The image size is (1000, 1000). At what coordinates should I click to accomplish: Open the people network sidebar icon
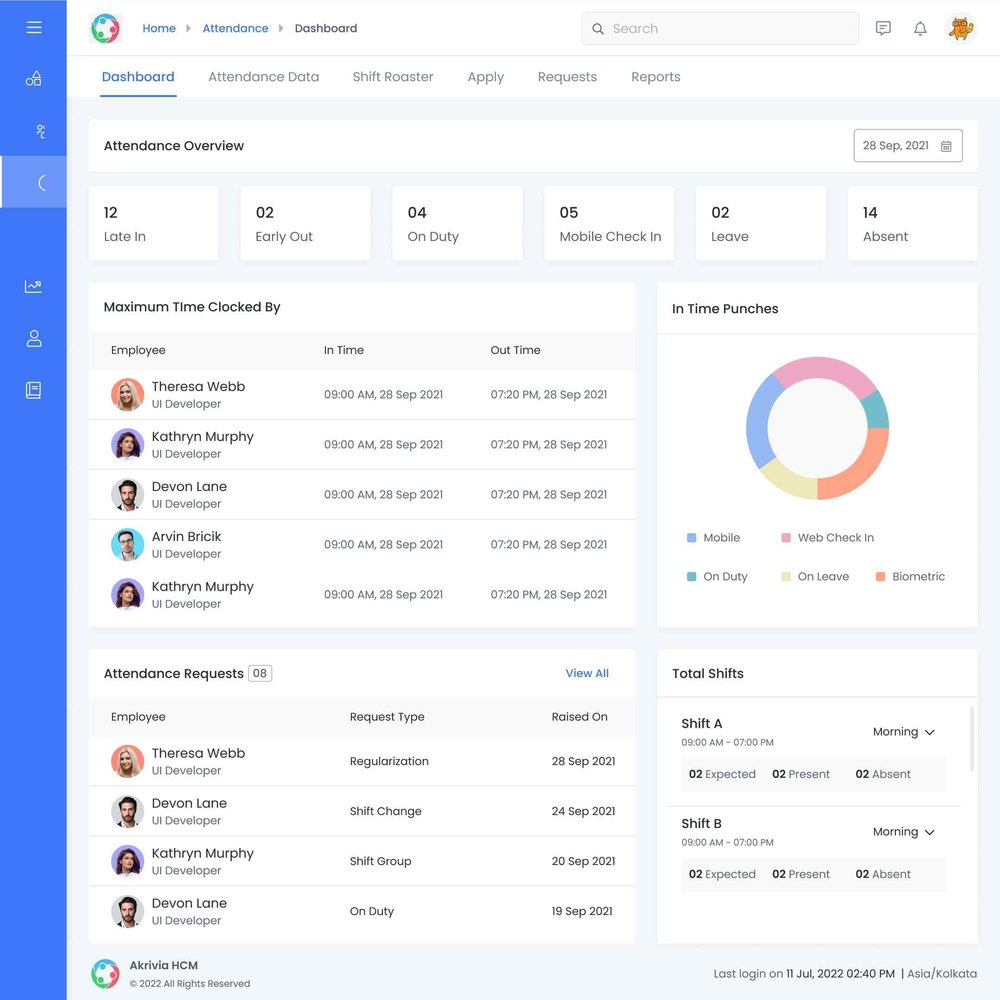[40, 131]
